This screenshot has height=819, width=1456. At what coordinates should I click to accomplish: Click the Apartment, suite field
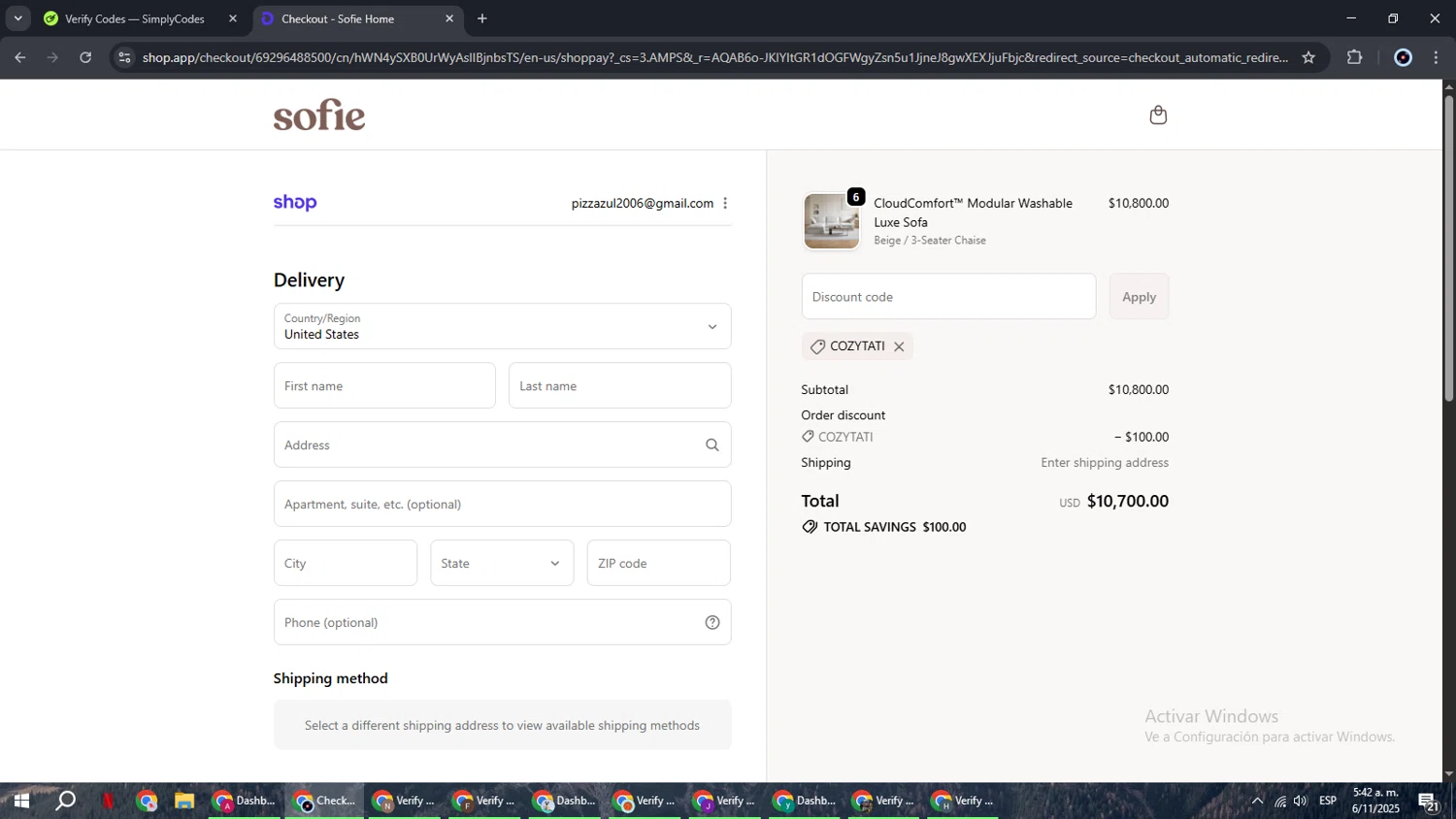point(502,504)
